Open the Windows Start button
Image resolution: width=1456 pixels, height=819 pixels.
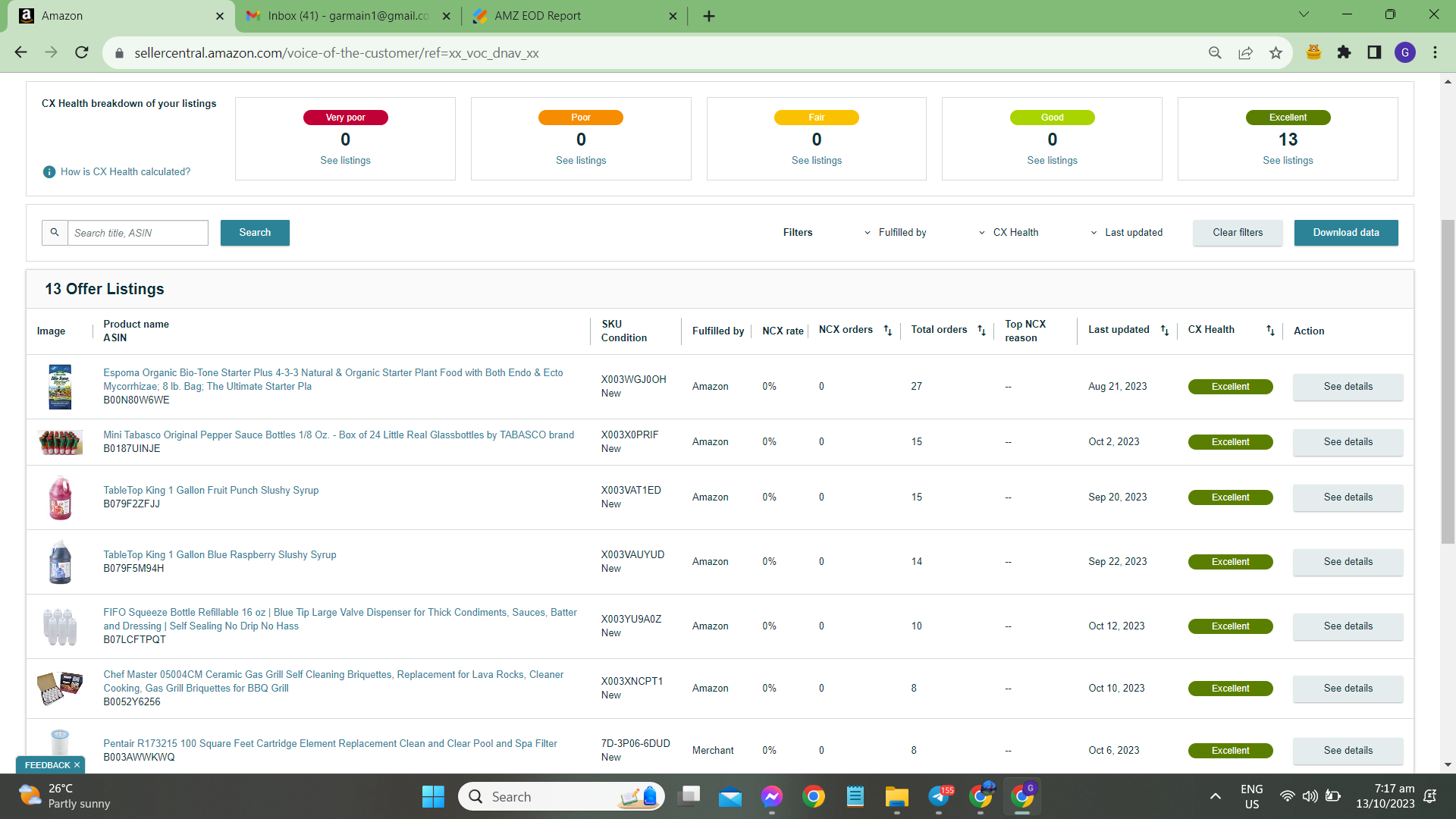(x=433, y=796)
